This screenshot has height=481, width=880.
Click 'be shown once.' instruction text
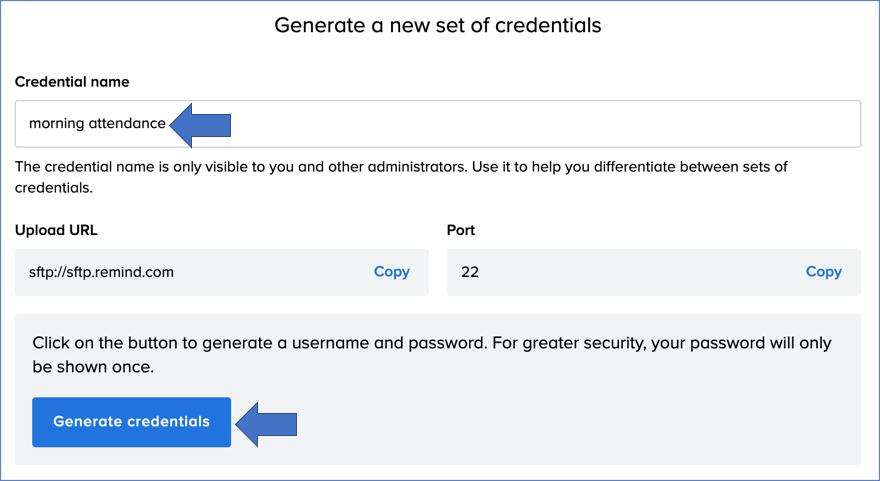93,367
